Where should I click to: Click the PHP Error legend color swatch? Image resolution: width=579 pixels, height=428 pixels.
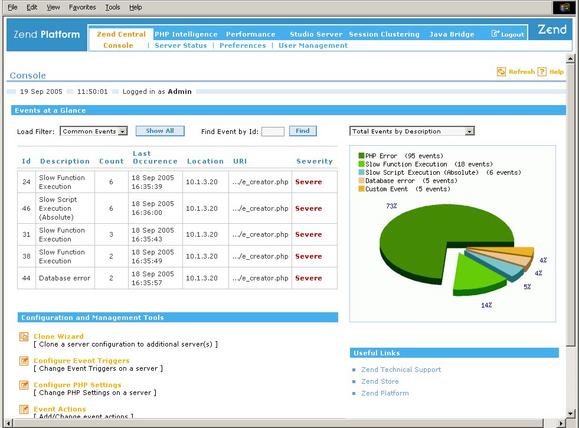[361, 156]
